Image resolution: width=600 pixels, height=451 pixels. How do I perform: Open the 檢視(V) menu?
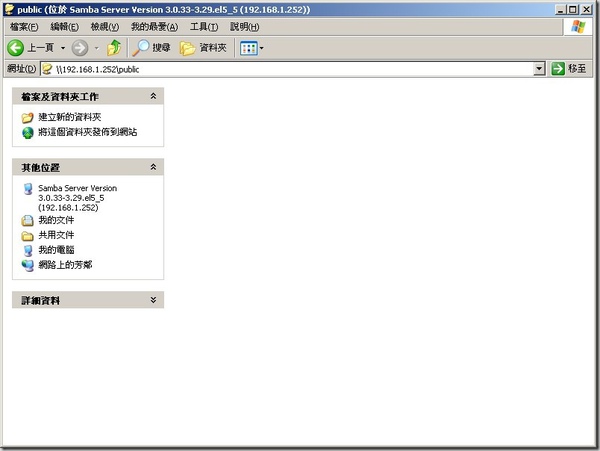pyautogui.click(x=104, y=27)
